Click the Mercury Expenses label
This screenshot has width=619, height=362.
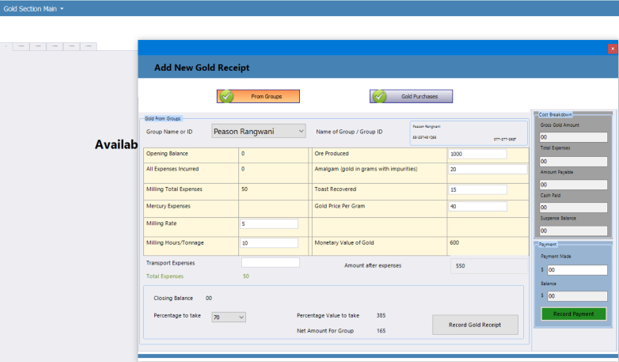[x=168, y=206]
